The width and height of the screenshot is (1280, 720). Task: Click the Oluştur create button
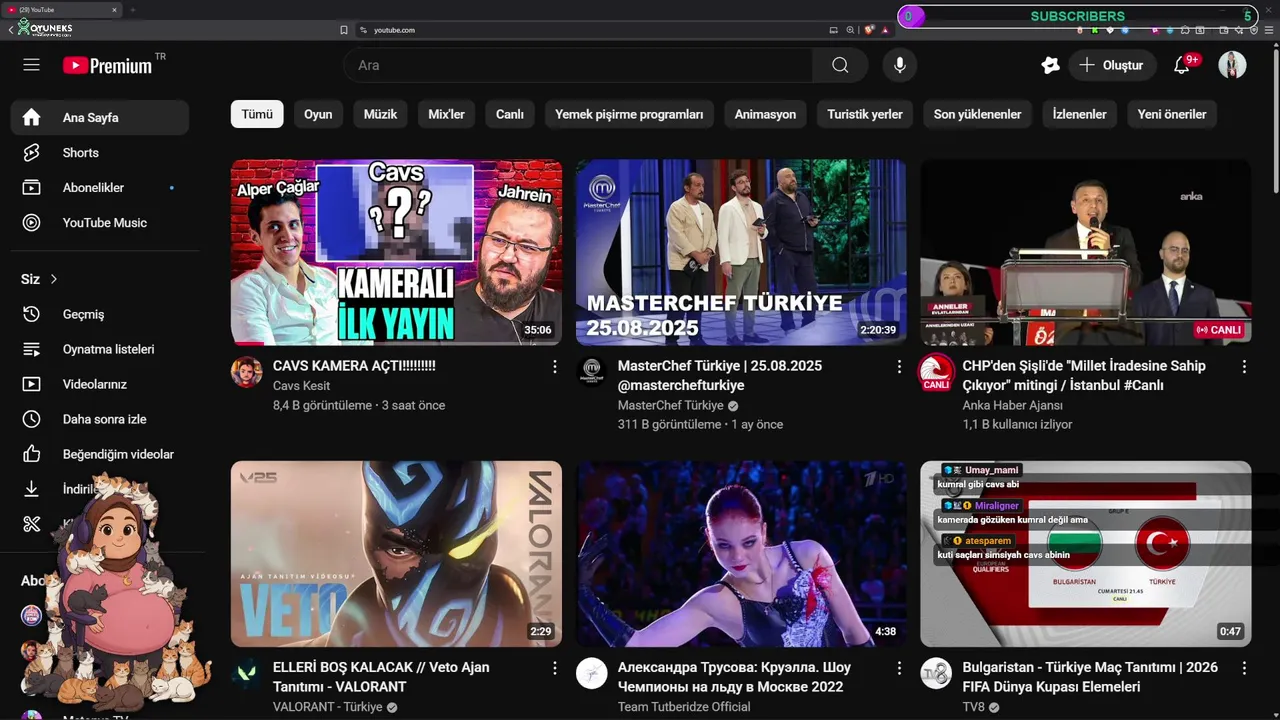pyautogui.click(x=1112, y=65)
